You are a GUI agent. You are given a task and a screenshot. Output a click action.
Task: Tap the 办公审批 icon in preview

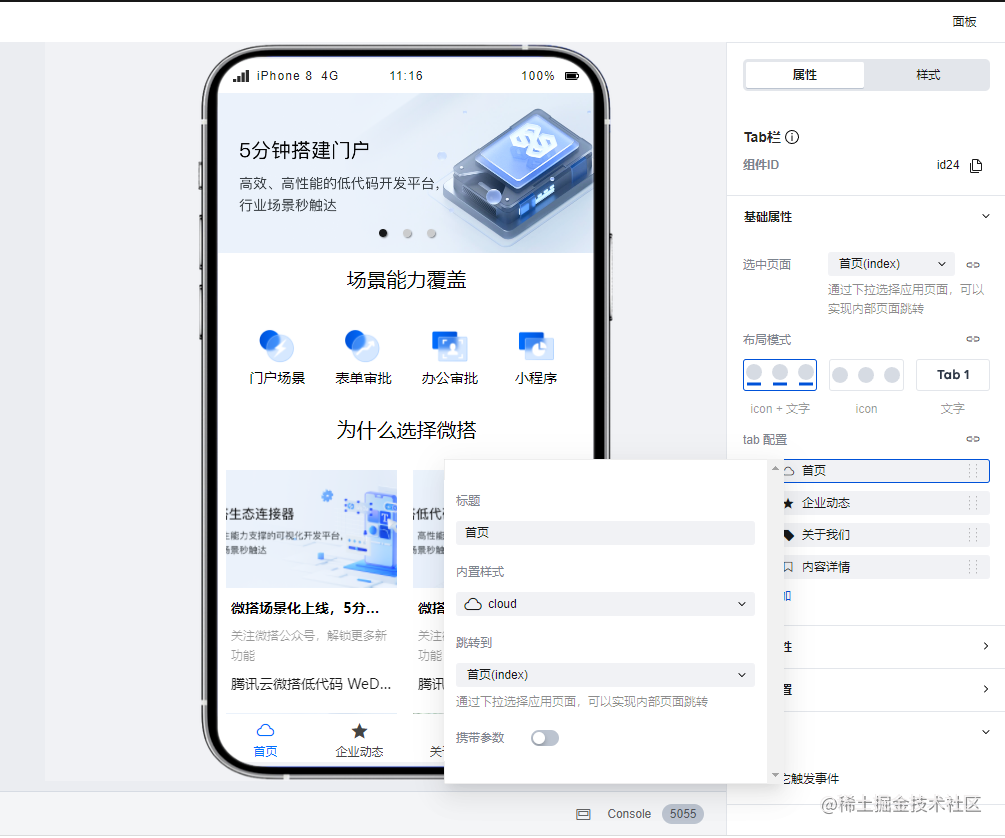(x=449, y=346)
